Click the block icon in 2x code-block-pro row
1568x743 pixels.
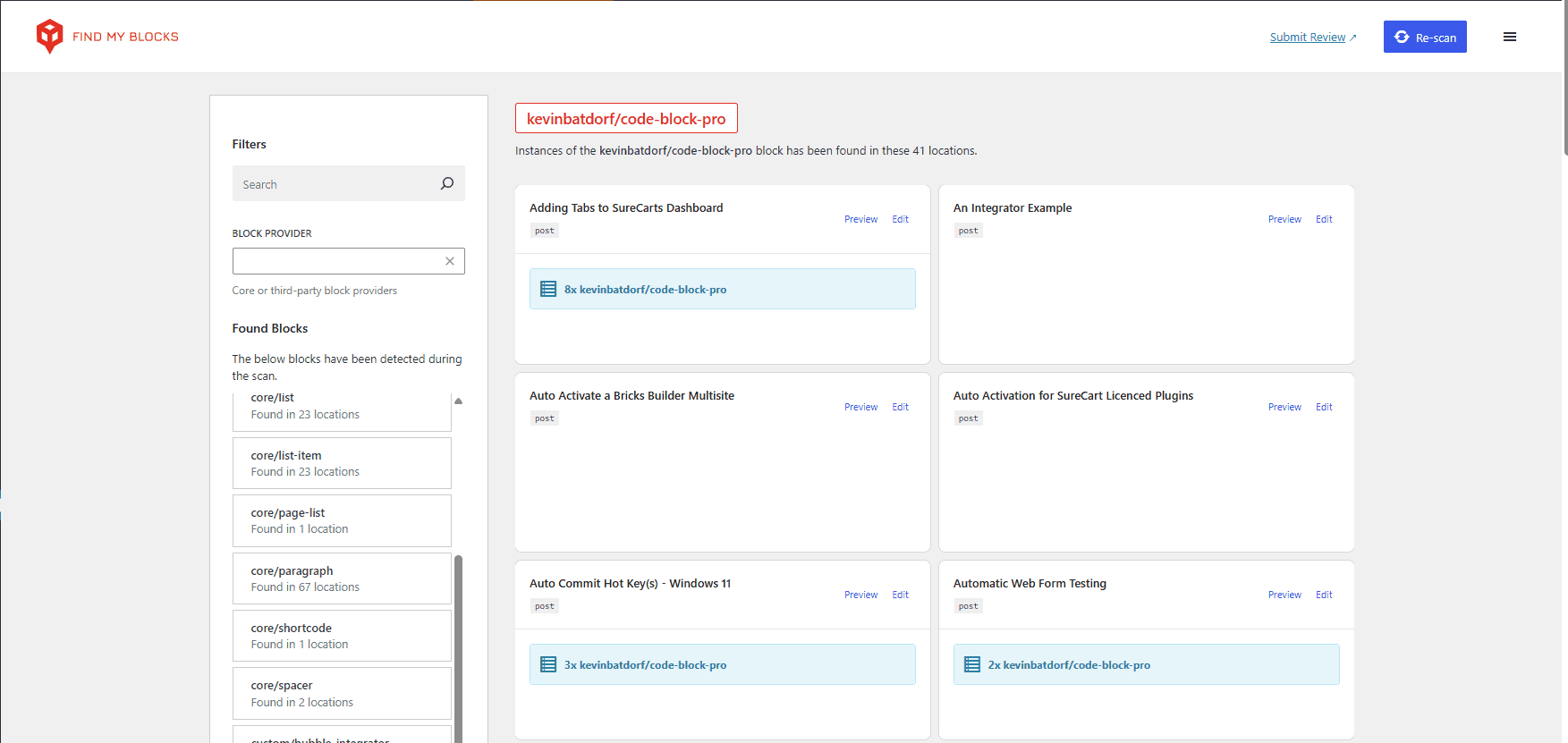(x=972, y=664)
